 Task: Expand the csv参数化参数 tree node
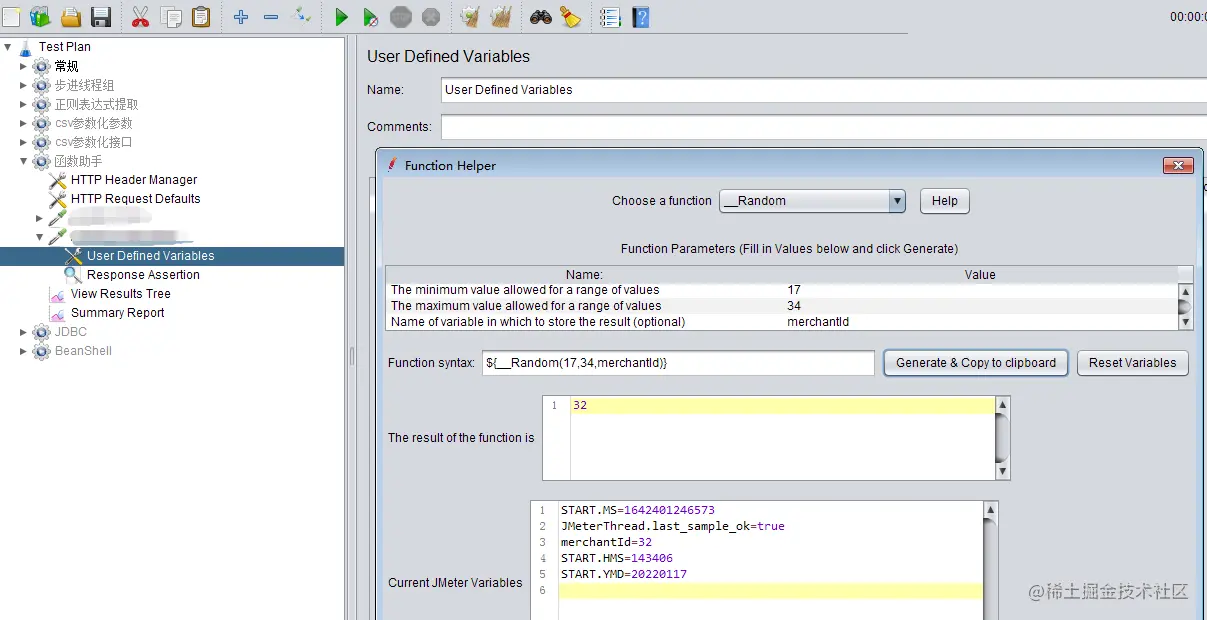(24, 123)
